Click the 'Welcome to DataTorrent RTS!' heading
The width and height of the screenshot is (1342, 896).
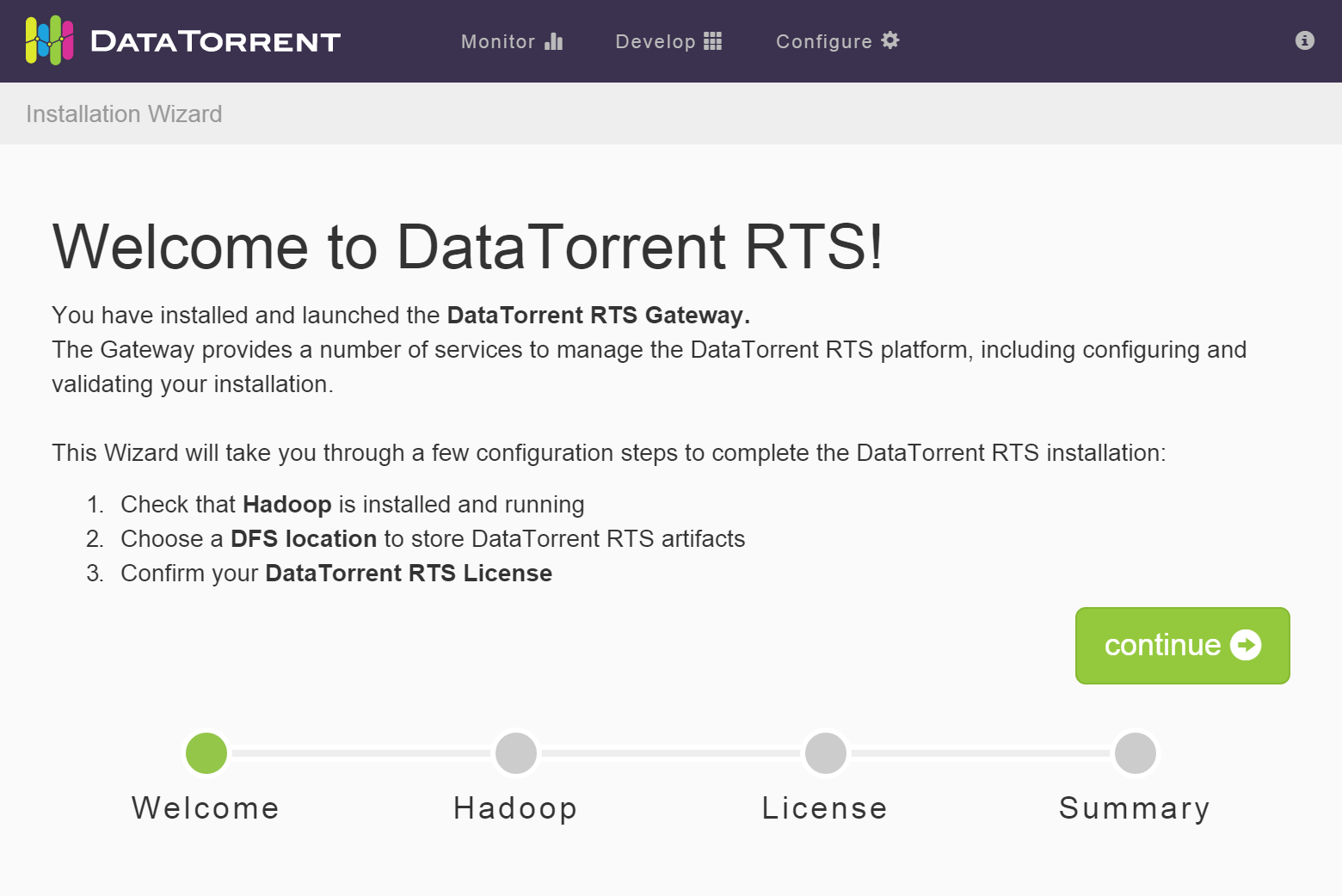point(467,247)
